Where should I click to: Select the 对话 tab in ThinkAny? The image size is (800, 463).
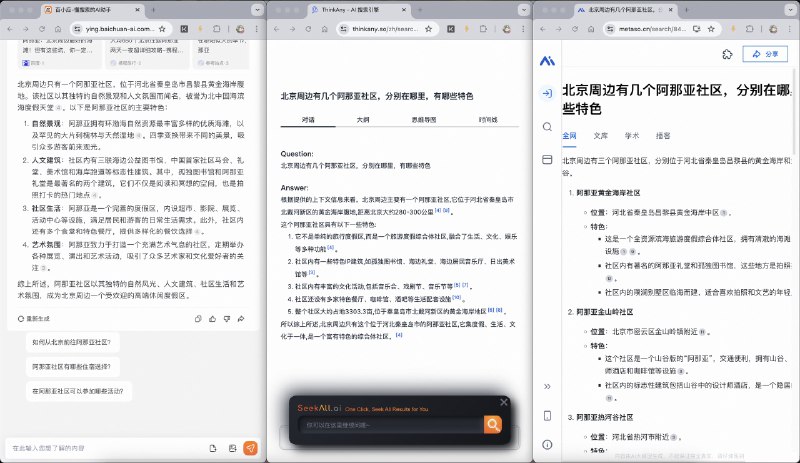coord(308,119)
